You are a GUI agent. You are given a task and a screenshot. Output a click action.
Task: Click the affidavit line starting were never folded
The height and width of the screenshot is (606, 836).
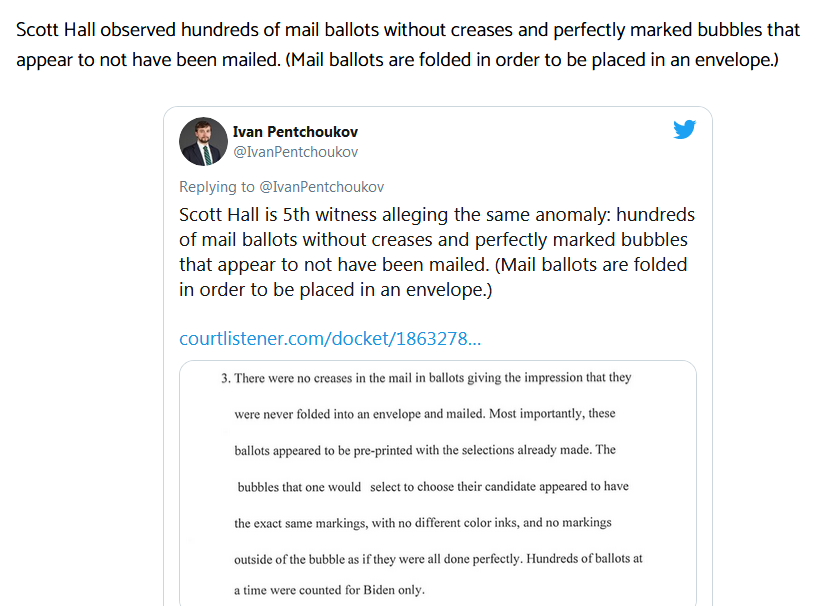coord(424,414)
